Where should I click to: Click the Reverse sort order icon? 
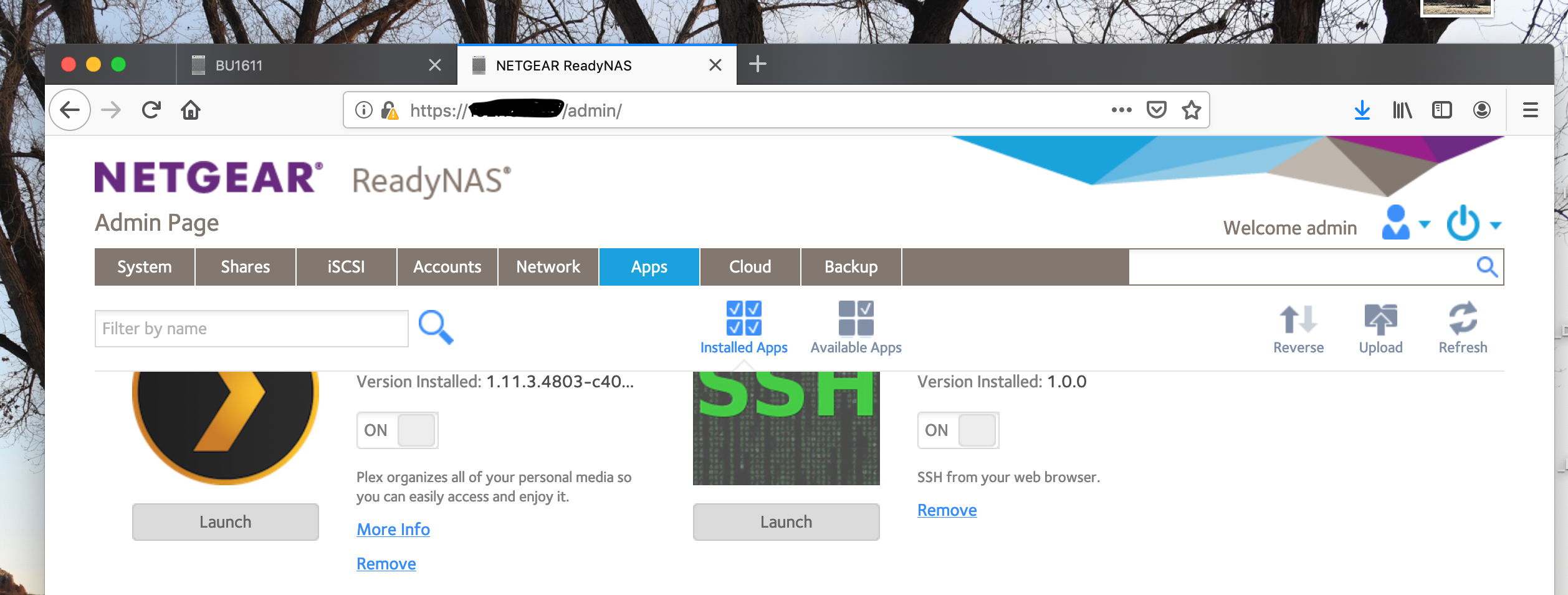point(1298,328)
